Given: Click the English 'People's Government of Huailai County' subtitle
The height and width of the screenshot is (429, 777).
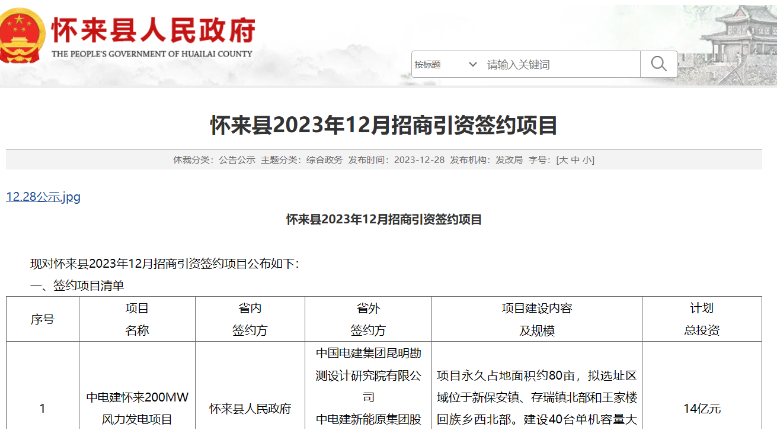Looking at the screenshot, I should (152, 54).
